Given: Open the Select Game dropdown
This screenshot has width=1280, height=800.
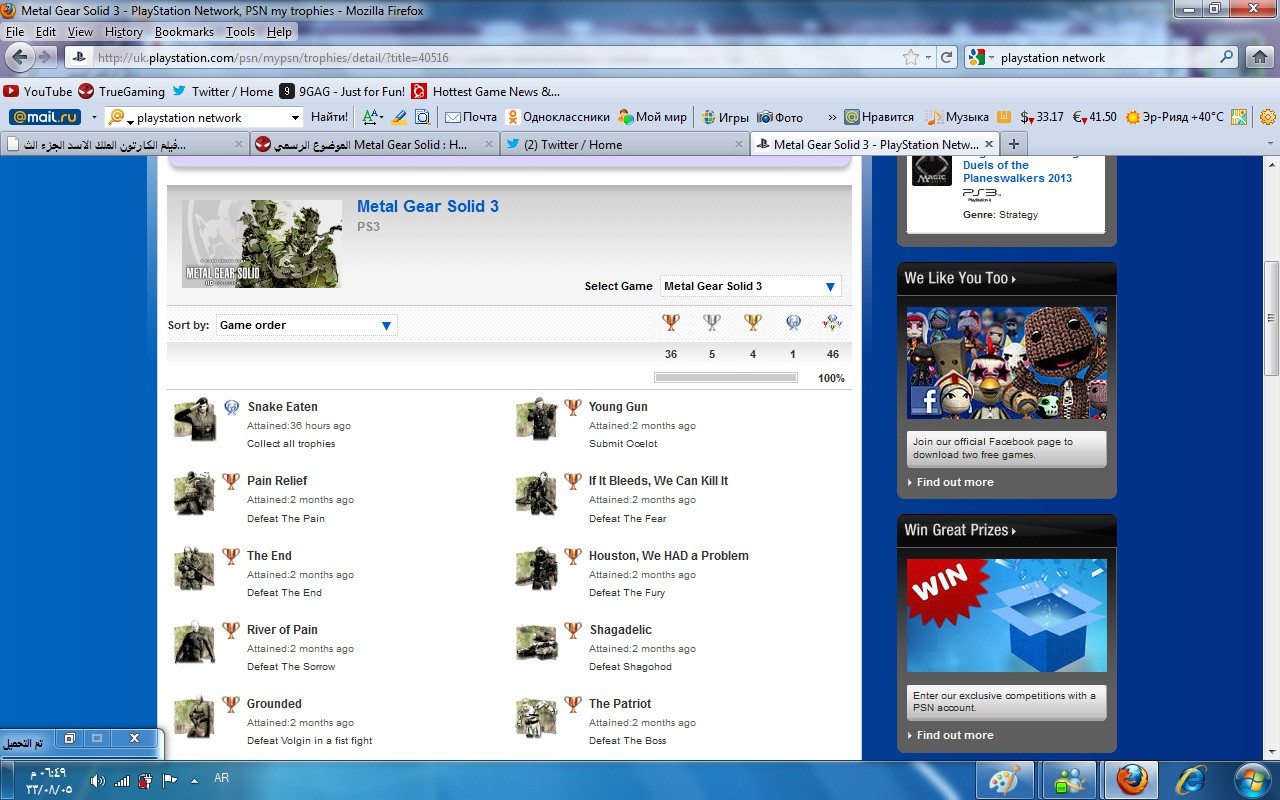Looking at the screenshot, I should point(750,286).
